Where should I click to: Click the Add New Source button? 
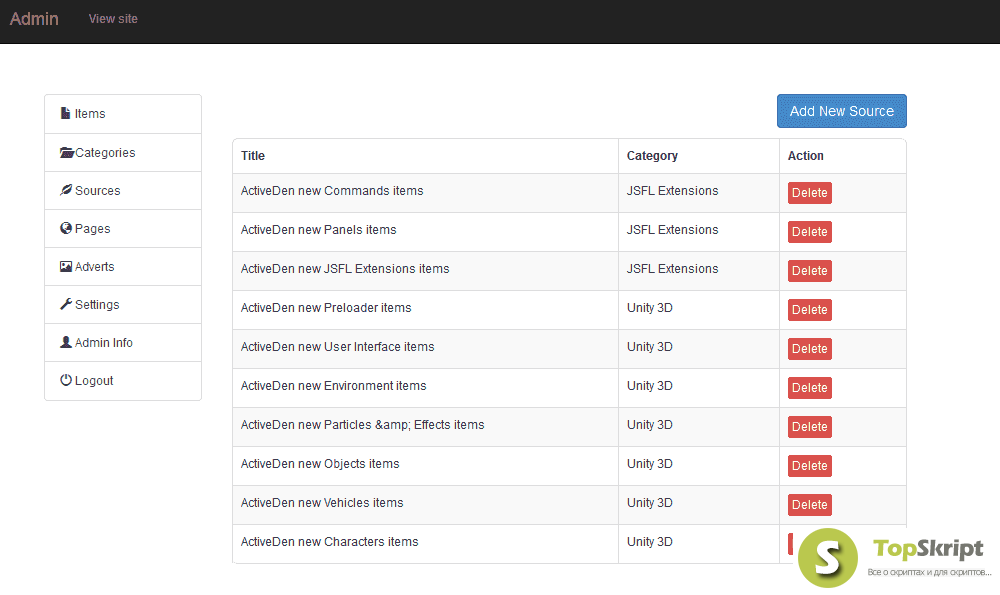[842, 111]
